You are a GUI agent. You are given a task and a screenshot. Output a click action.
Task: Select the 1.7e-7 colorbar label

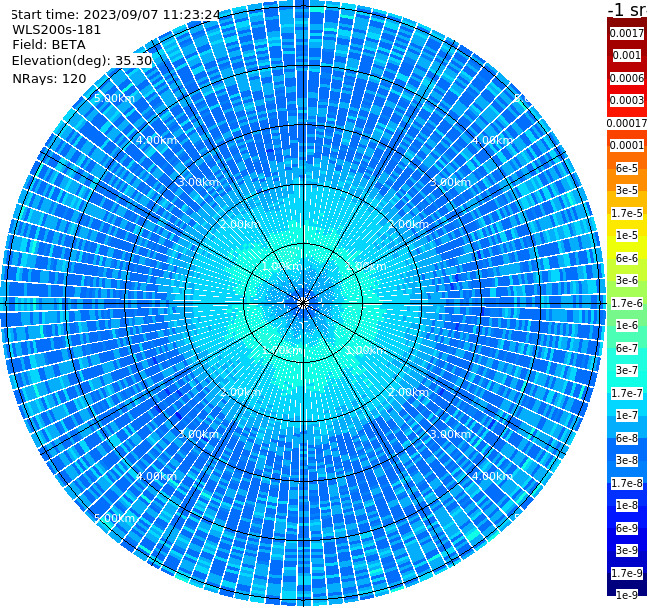627,393
